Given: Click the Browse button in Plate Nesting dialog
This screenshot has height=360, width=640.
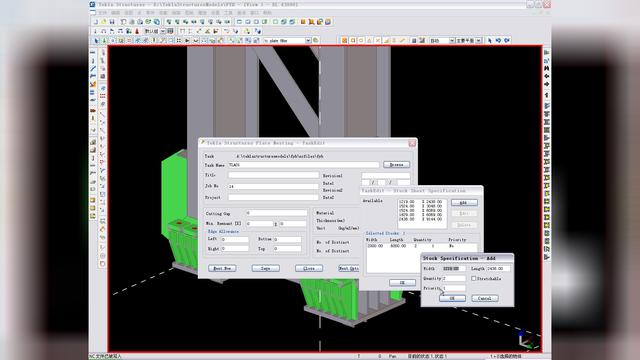Looking at the screenshot, I should [396, 164].
